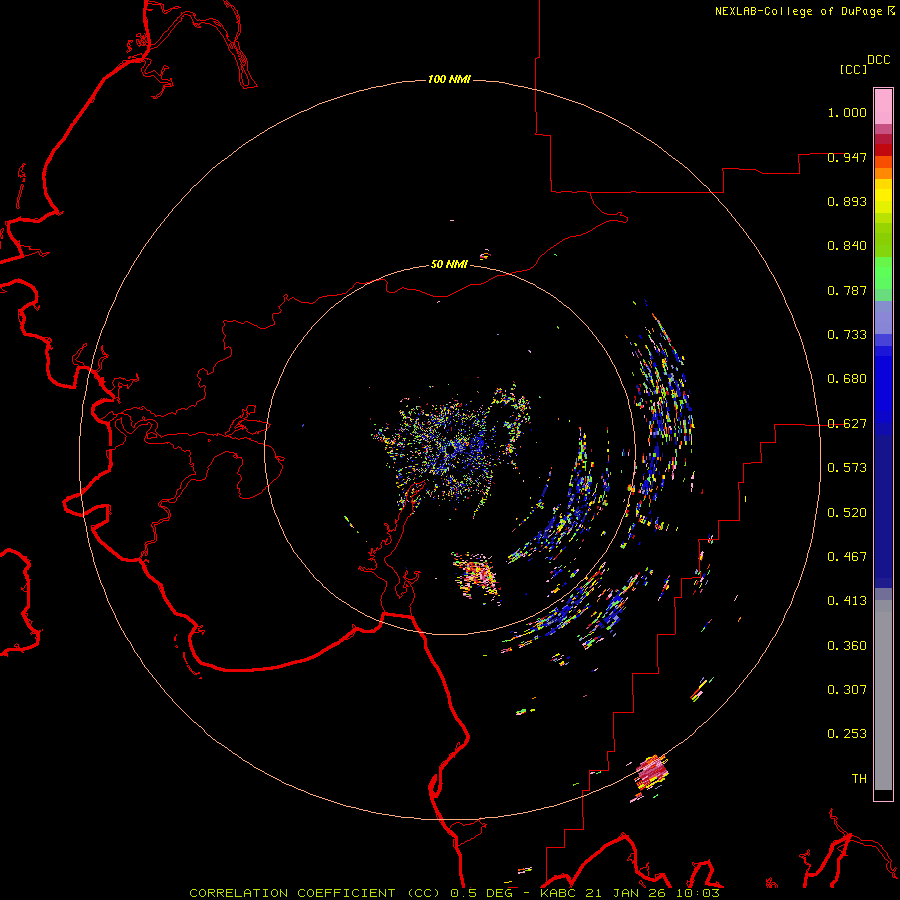Select the 0.520 scale value
The image size is (900, 900).
[x=847, y=512]
